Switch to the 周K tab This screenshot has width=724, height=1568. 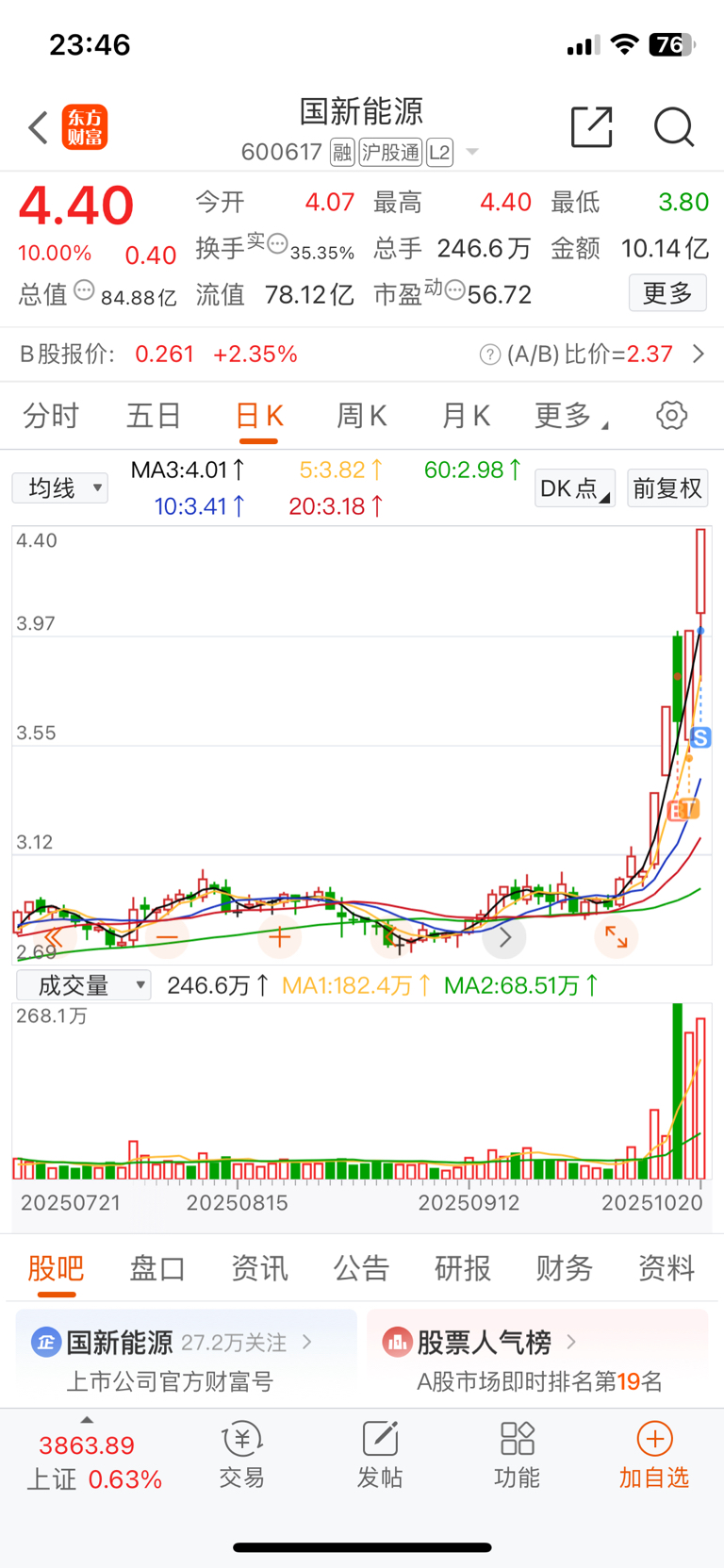[362, 416]
